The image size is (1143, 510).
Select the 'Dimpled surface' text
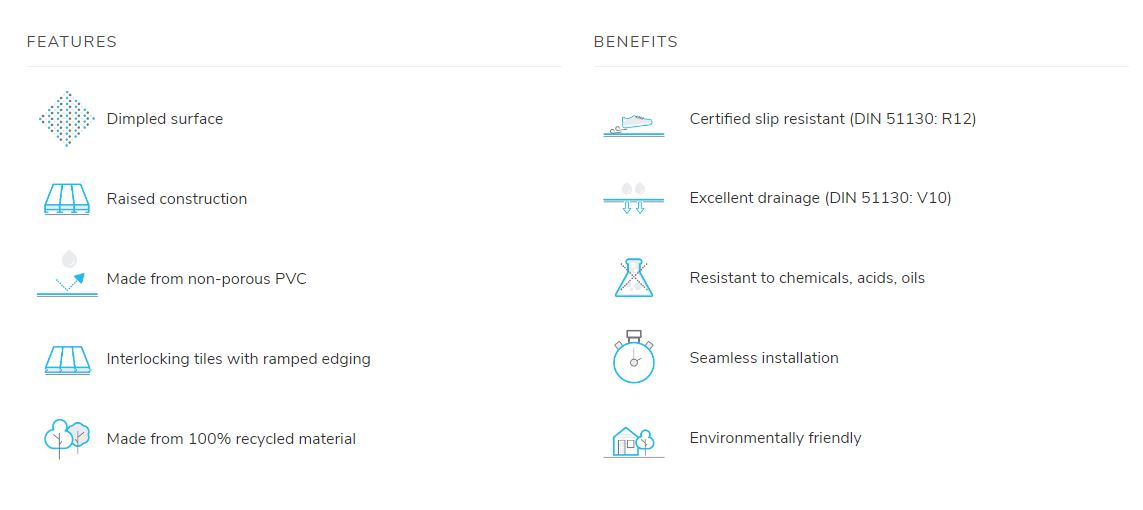(165, 119)
